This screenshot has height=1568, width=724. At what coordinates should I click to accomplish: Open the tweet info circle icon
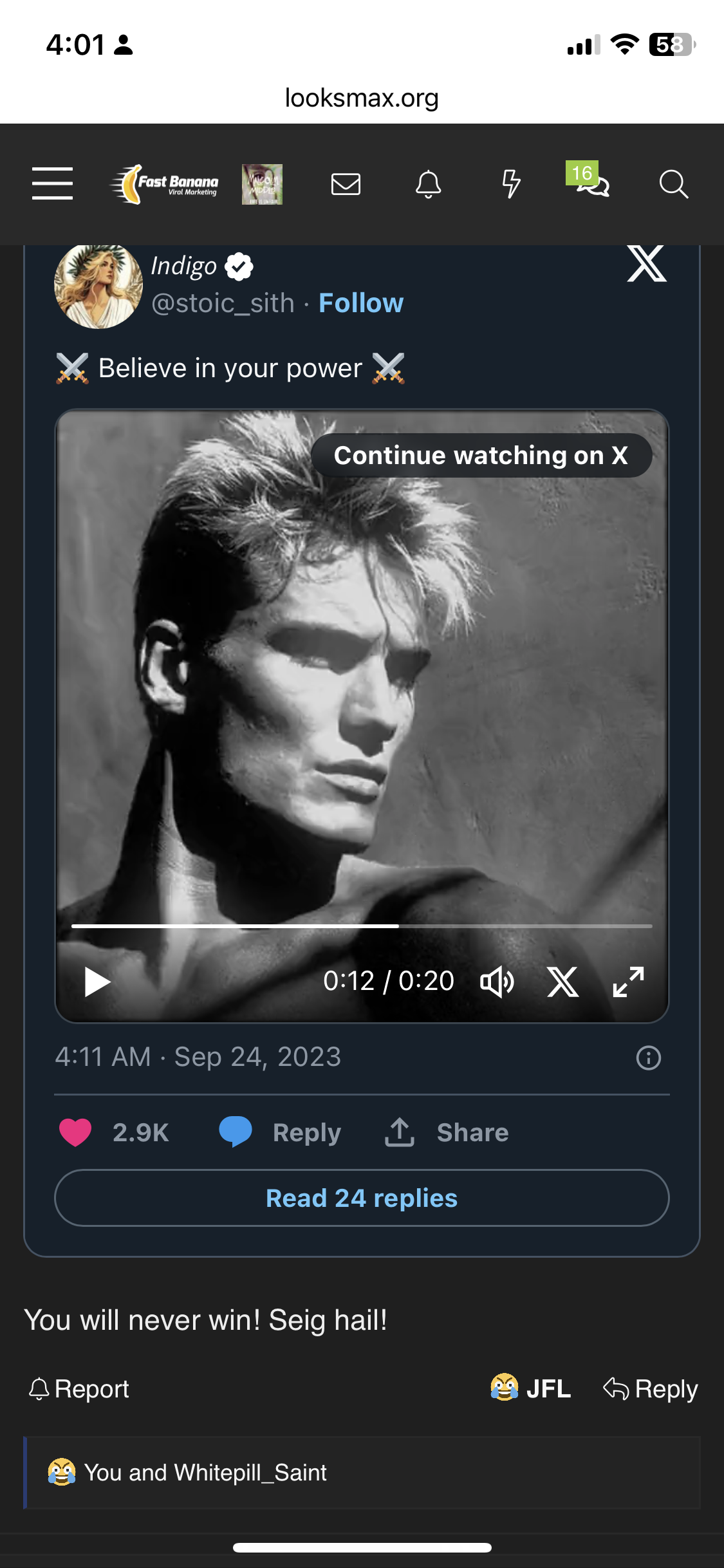coord(648,1058)
